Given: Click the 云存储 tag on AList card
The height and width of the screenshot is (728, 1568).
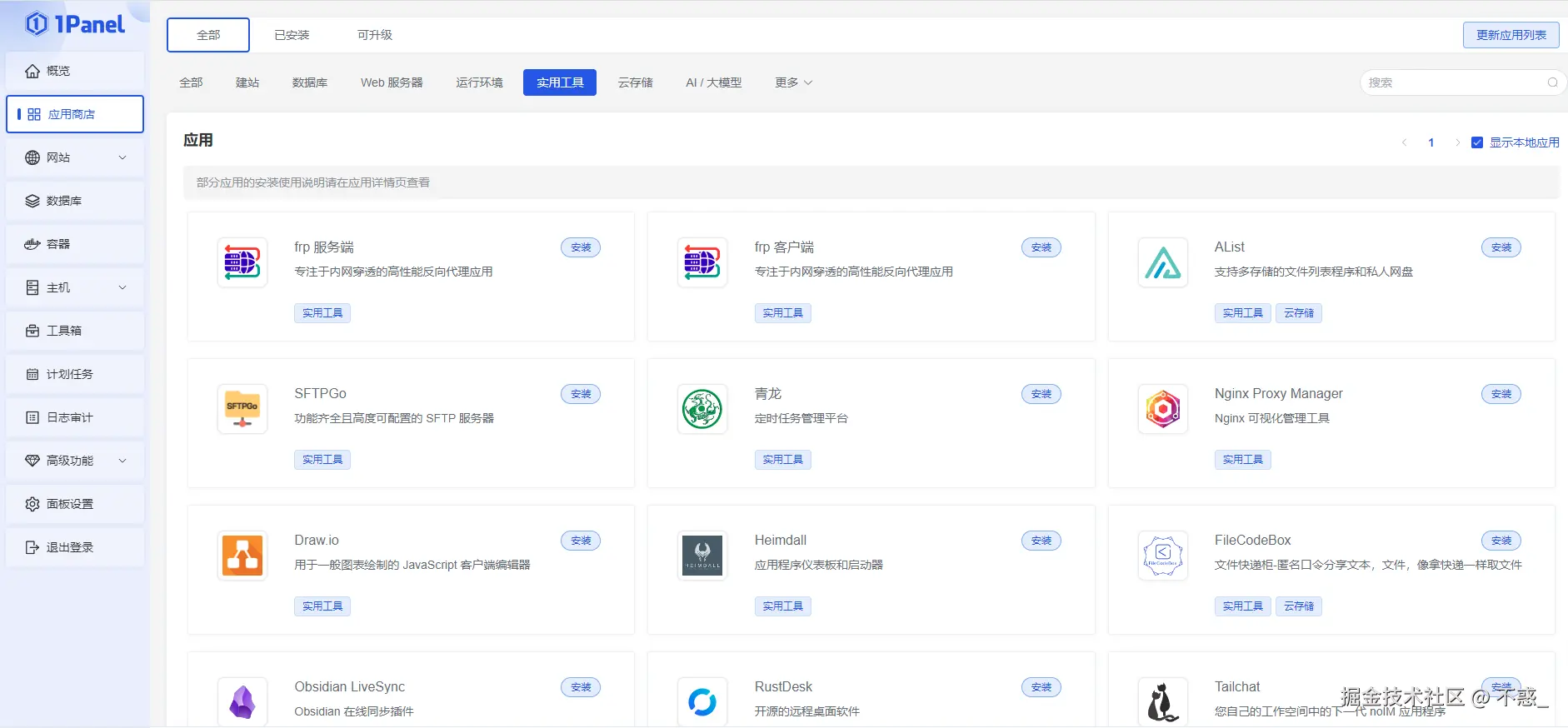Looking at the screenshot, I should point(1299,313).
